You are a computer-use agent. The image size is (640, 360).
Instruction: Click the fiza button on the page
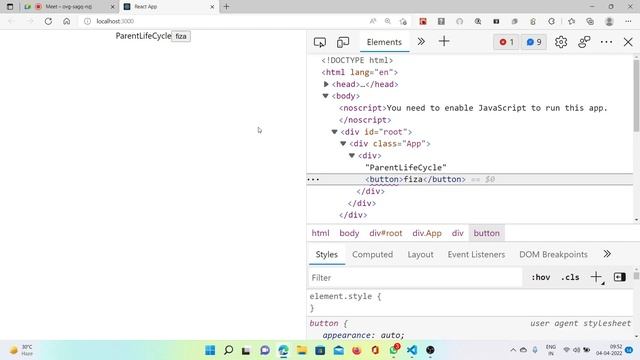coord(181,36)
